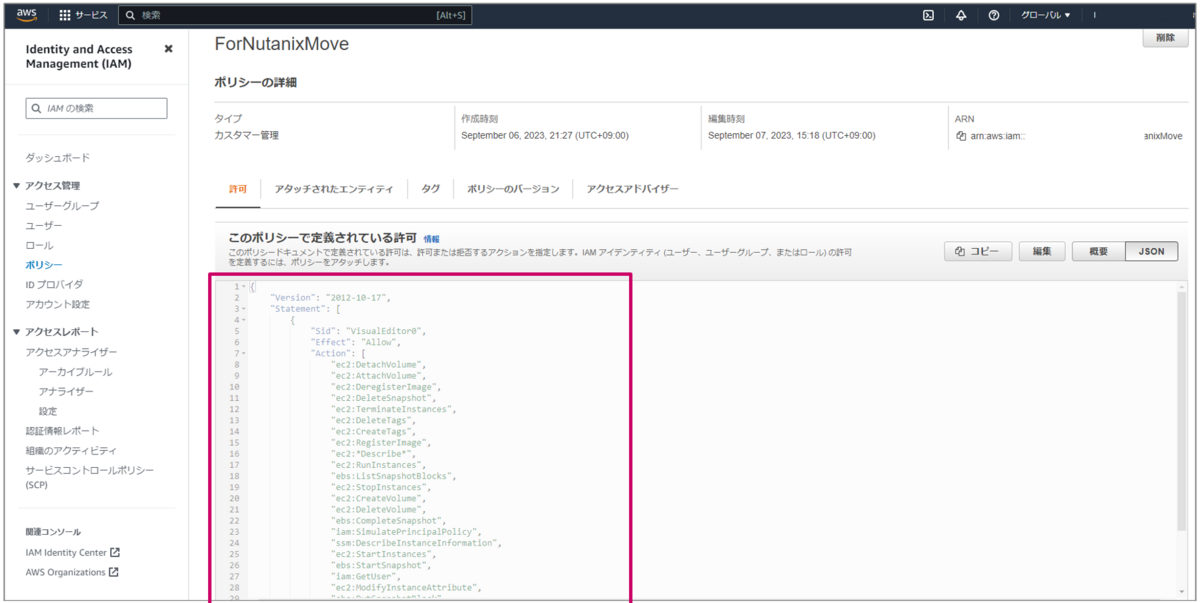Click the AWS logo home icon
The height and width of the screenshot is (603, 1200).
[x=26, y=15]
